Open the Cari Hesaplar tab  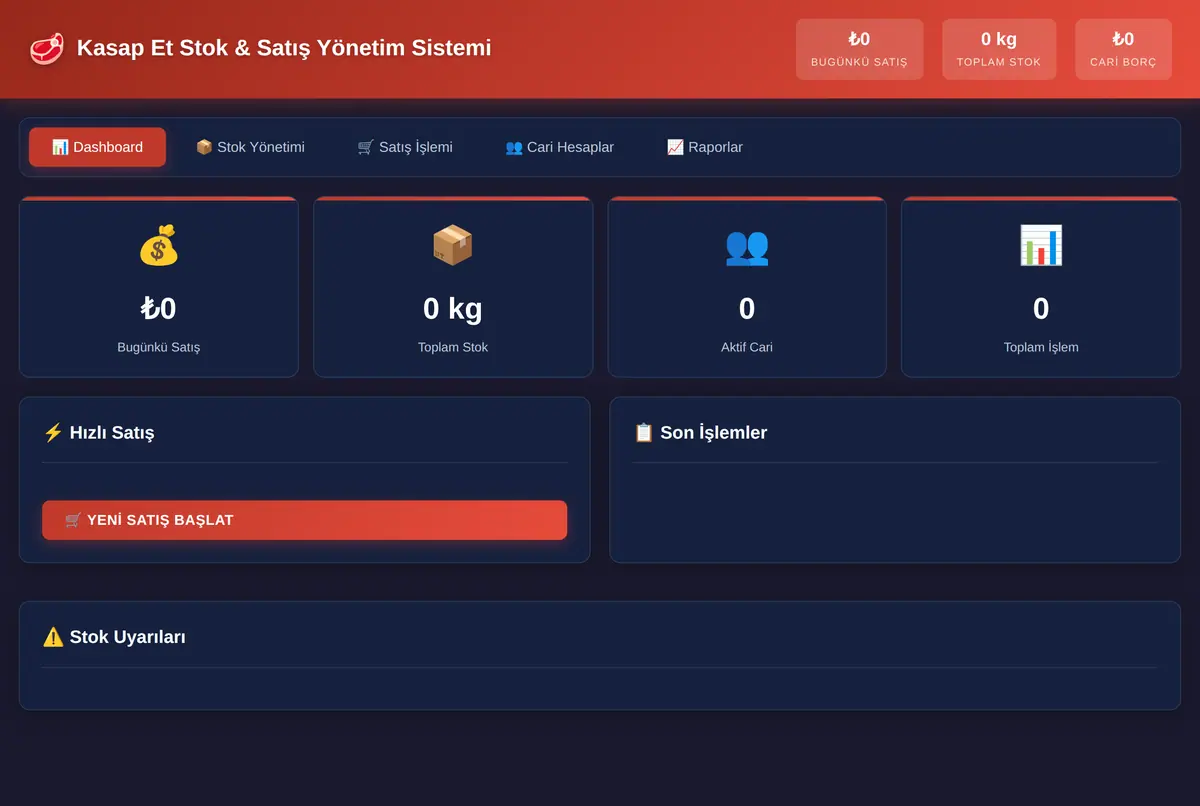[x=560, y=147]
